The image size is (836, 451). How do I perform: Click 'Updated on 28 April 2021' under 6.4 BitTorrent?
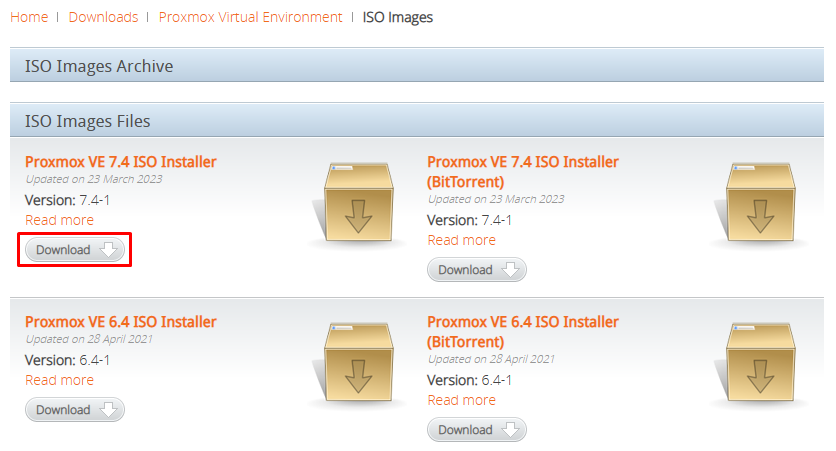491,359
